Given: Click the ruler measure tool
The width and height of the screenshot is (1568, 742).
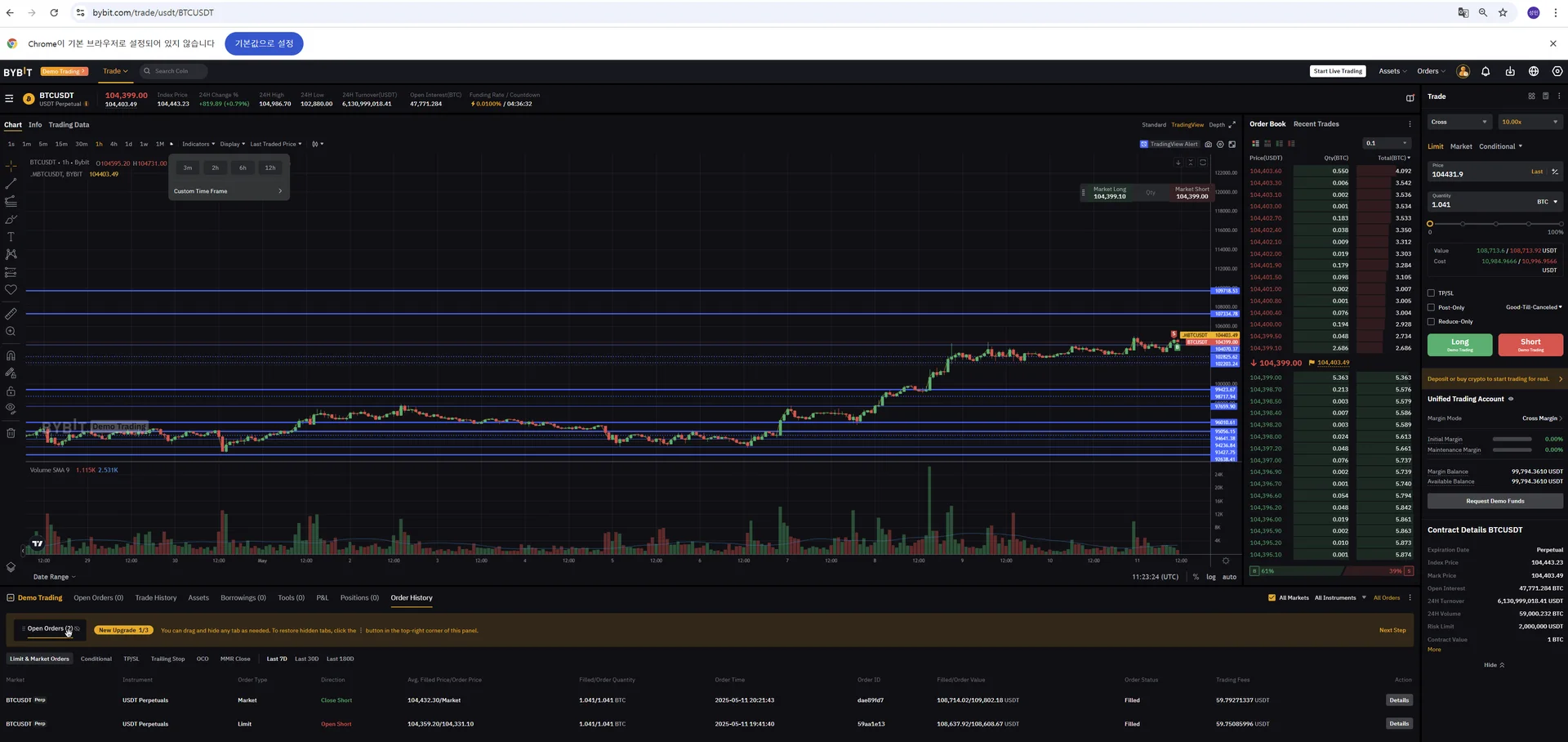Looking at the screenshot, I should pyautogui.click(x=11, y=314).
